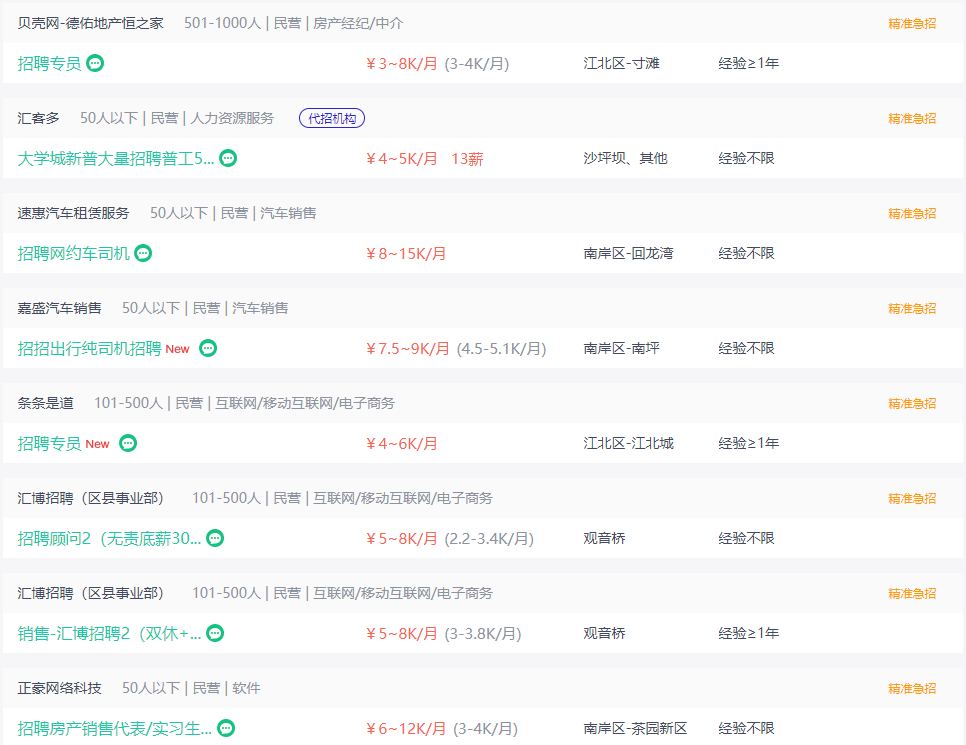Click chat icon for 招聘房产销售代表/实习生
The width and height of the screenshot is (966, 745).
point(226,728)
